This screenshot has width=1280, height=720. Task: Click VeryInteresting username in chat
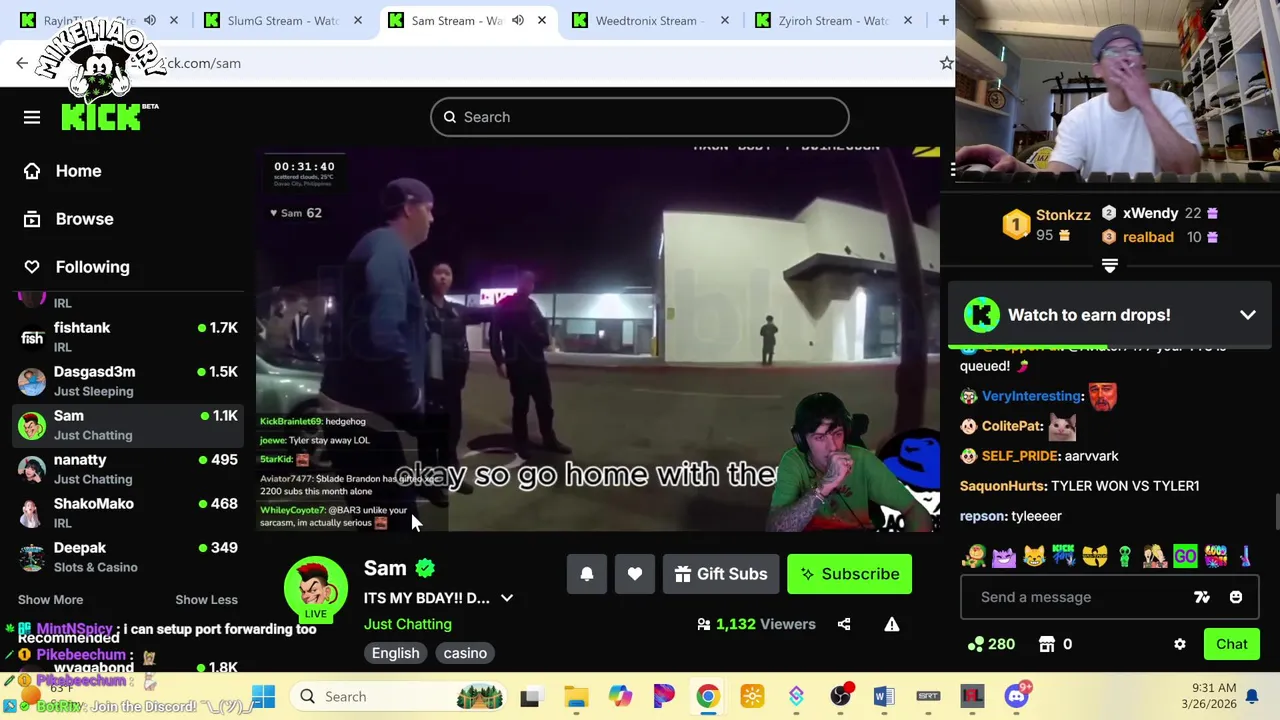(x=1031, y=396)
